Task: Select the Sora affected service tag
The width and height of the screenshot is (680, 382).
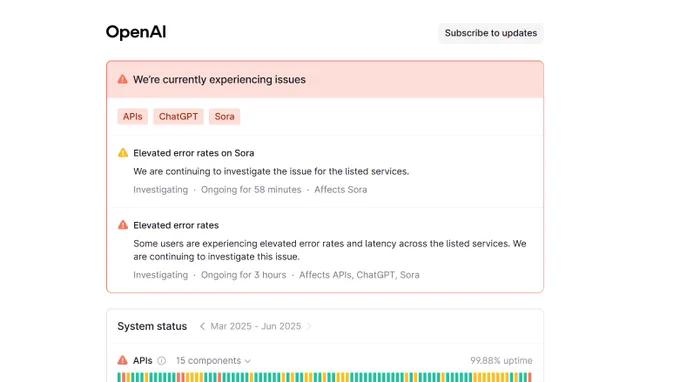Action: tap(224, 117)
